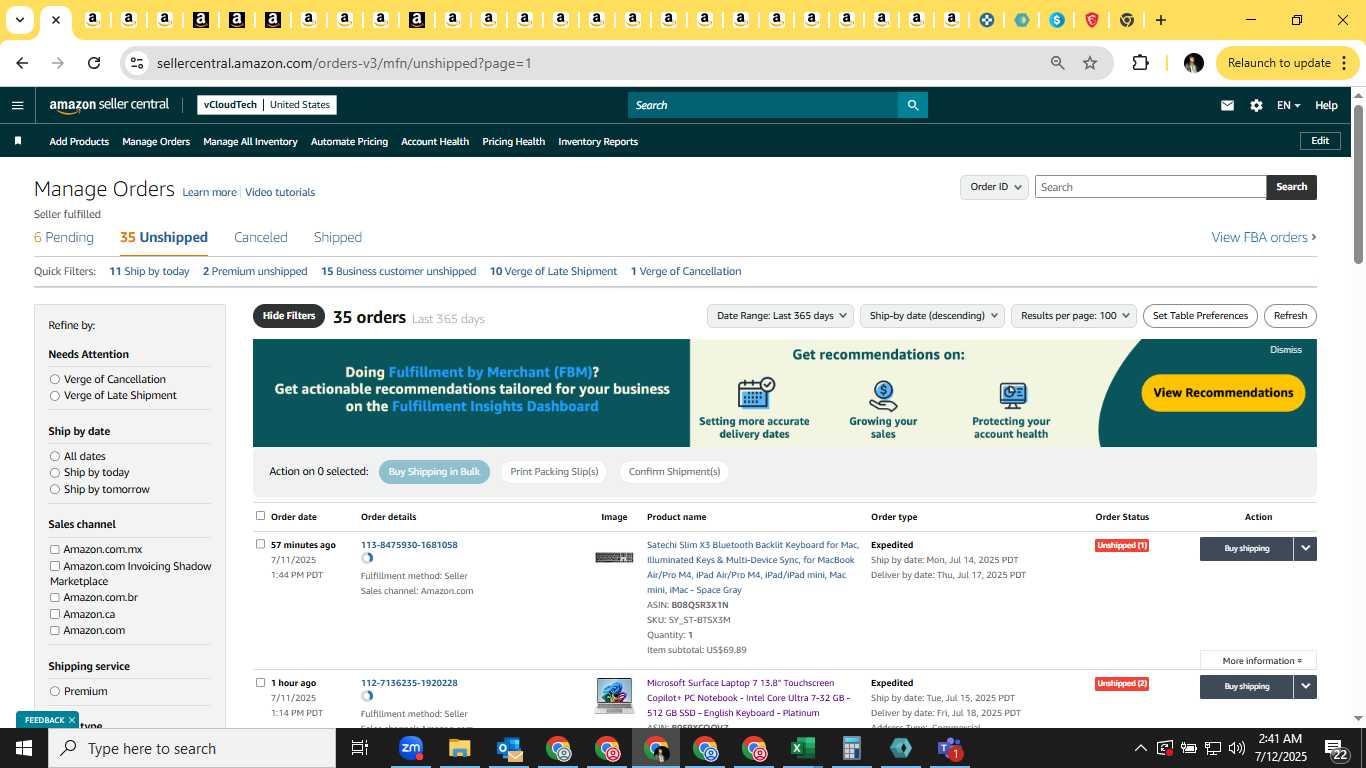Viewport: 1366px width, 768px height.
Task: Open Outlook from the taskbar
Action: point(509,748)
